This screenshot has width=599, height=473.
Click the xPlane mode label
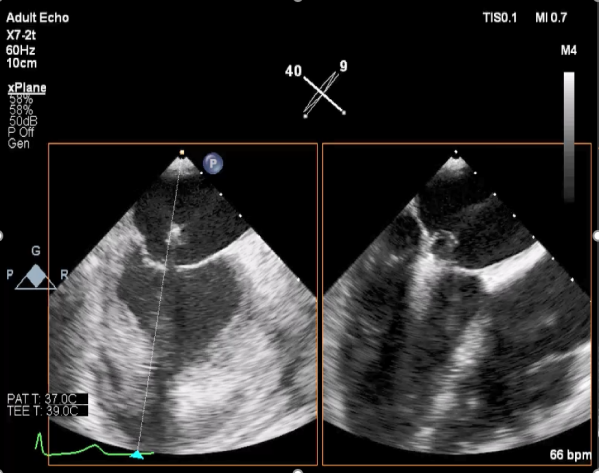tap(27, 88)
